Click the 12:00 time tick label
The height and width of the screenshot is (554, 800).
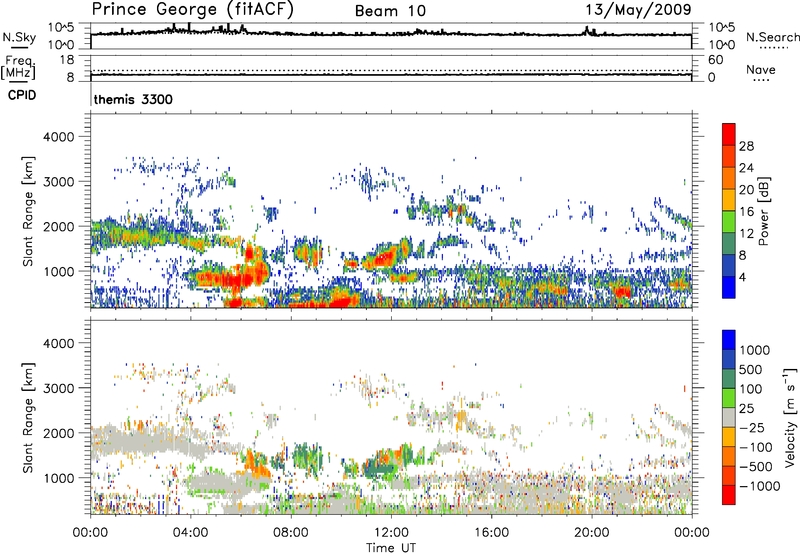(391, 533)
